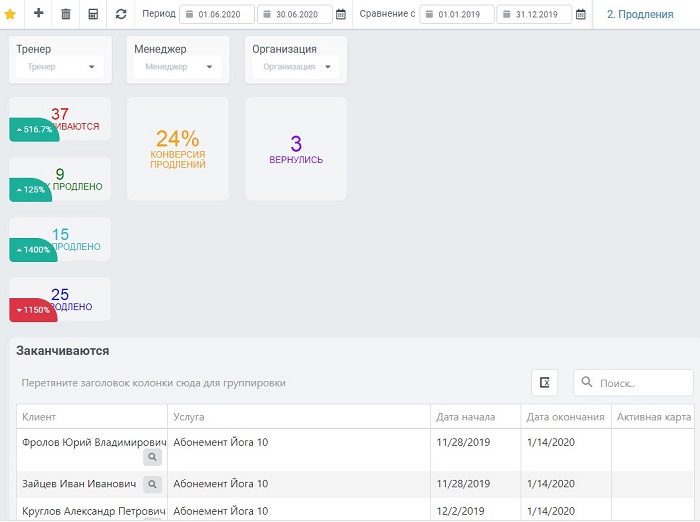Select the 25 продлено card

60,300
